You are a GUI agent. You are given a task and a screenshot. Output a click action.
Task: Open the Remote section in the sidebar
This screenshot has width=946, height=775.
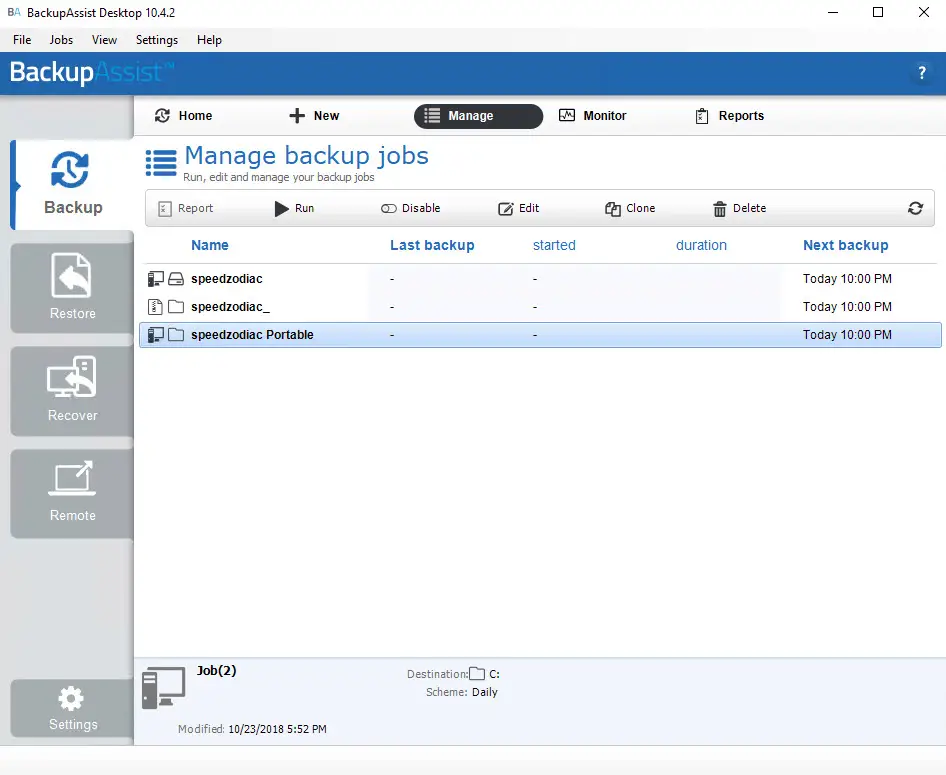(72, 493)
